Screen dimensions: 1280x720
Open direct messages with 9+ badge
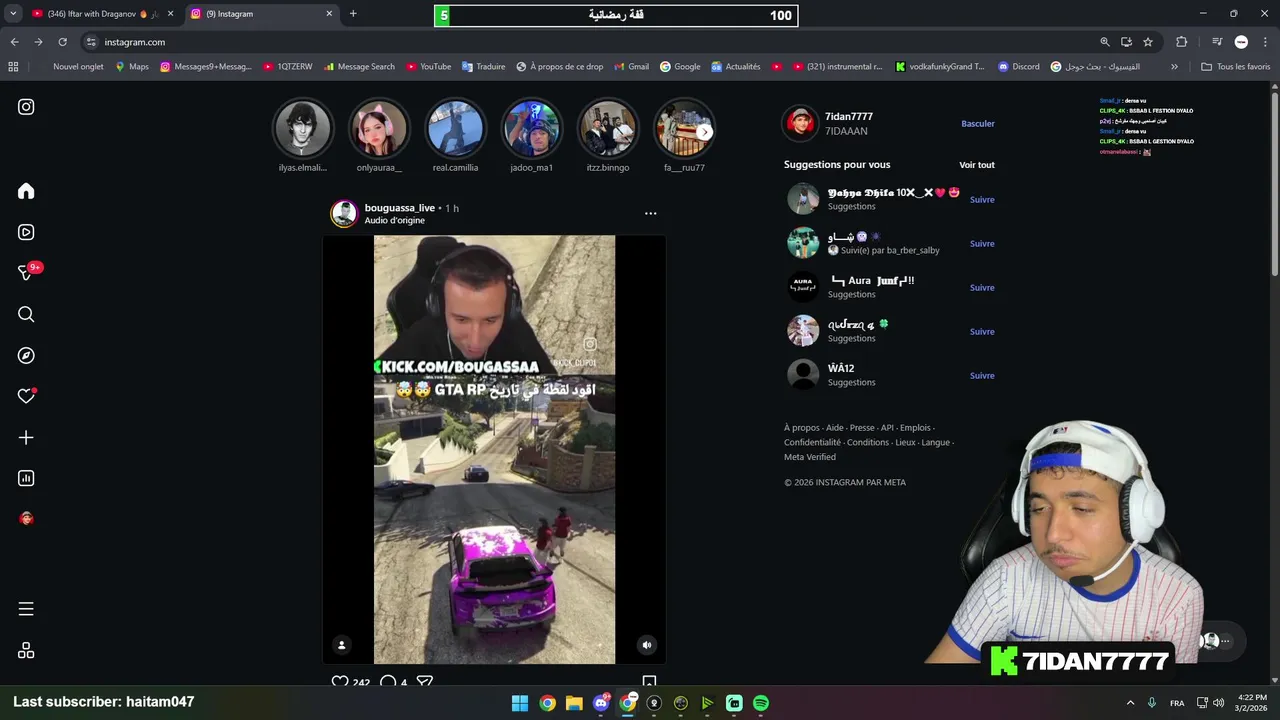tap(27, 272)
